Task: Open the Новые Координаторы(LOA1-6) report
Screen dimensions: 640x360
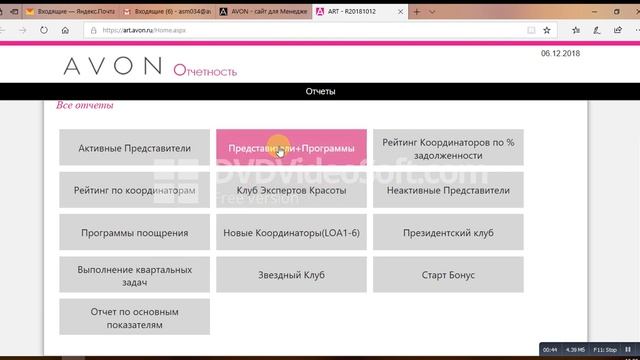Action: click(291, 232)
